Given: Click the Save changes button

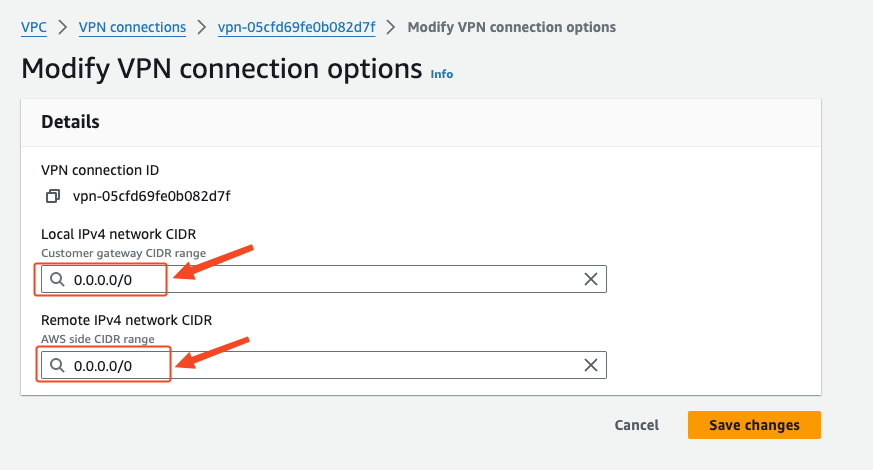Looking at the screenshot, I should click(754, 425).
